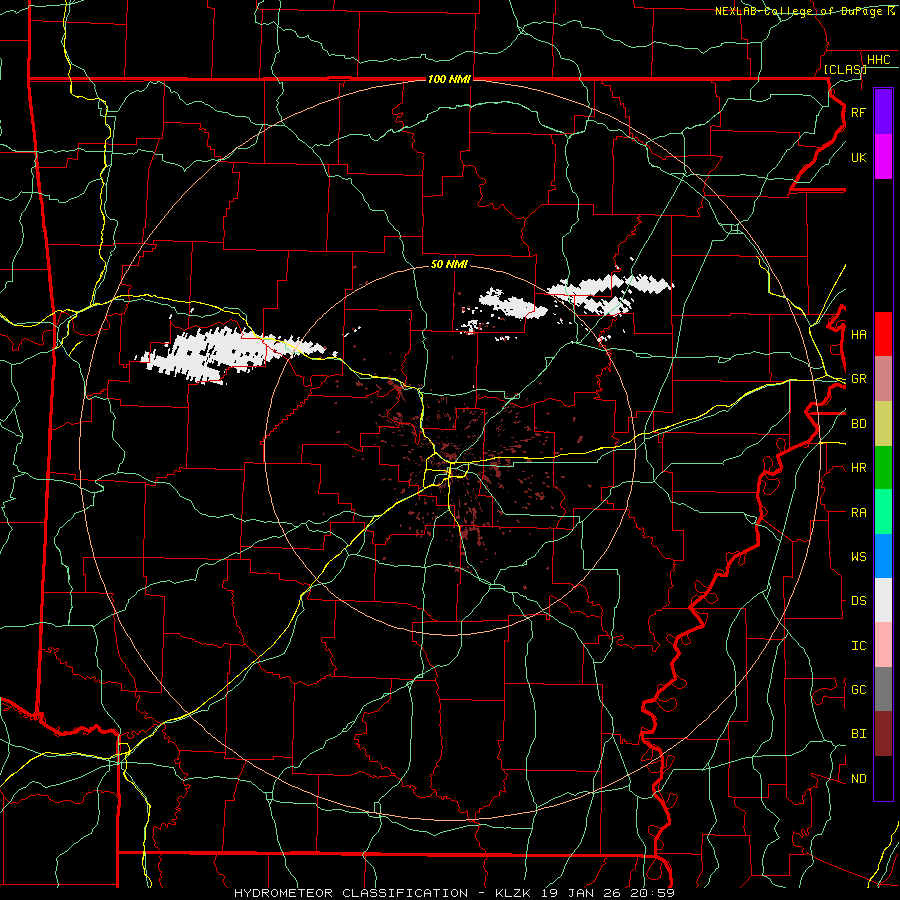The image size is (900, 900).
Task: Click the 50 NMI range ring label
Action: pos(449,264)
